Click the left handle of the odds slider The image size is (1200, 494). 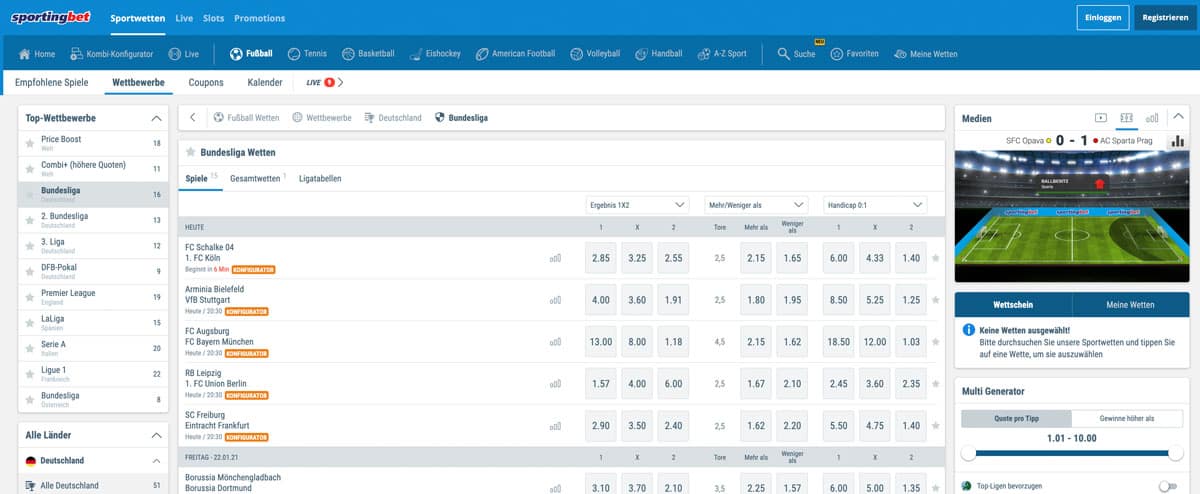(968, 454)
